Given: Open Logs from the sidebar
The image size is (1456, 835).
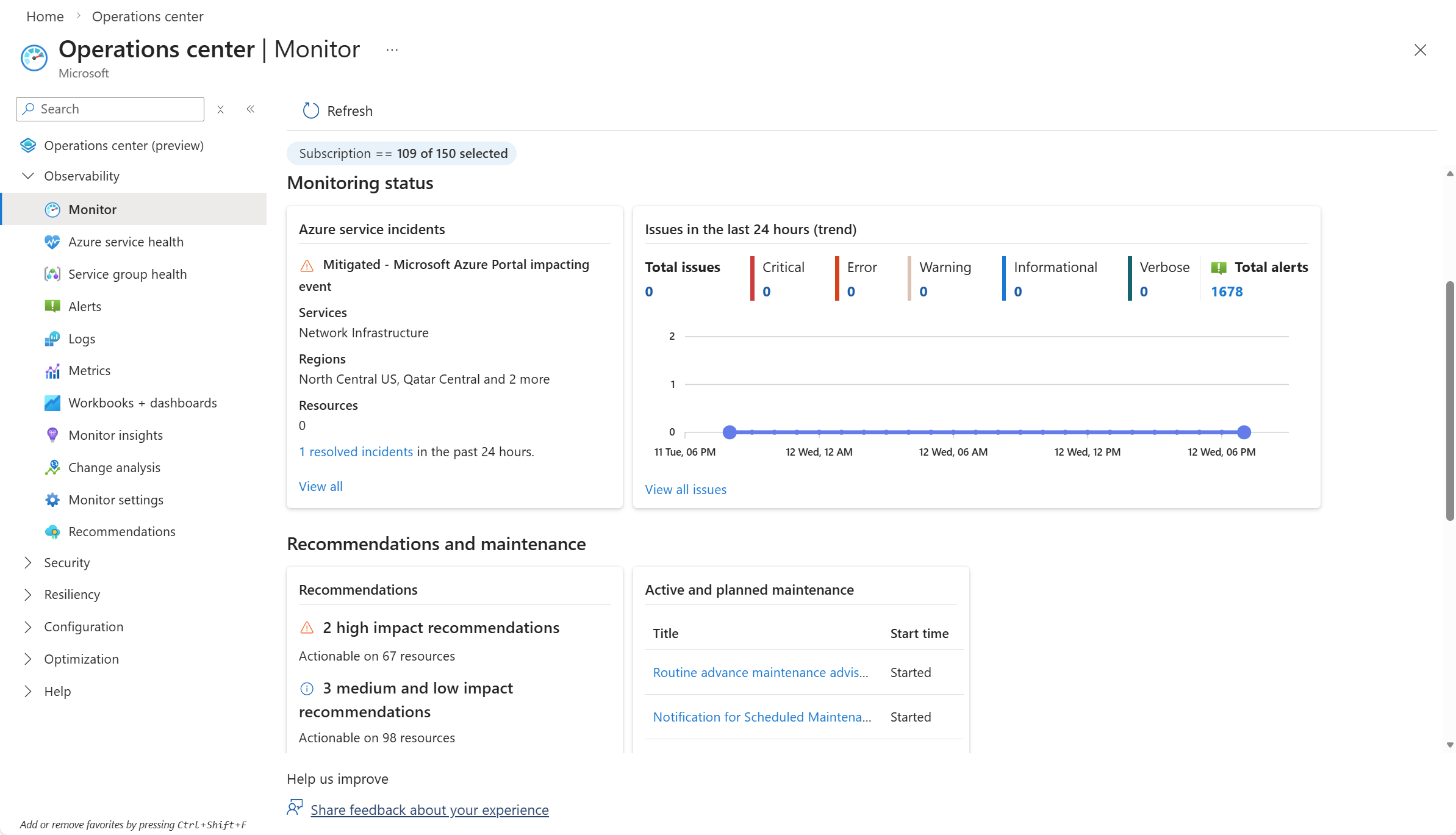Looking at the screenshot, I should click(x=81, y=339).
